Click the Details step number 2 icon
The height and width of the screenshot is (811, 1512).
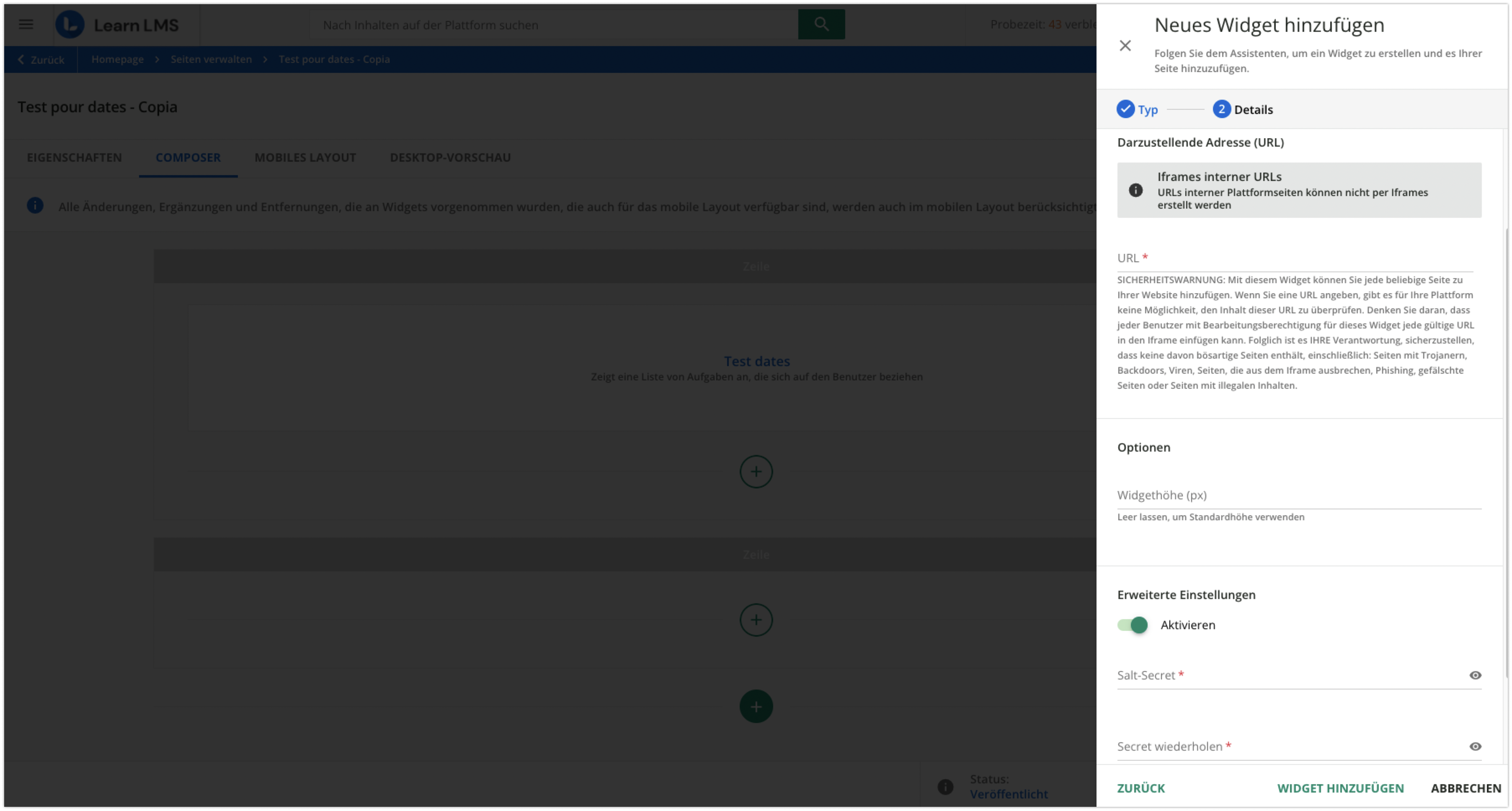[1221, 109]
